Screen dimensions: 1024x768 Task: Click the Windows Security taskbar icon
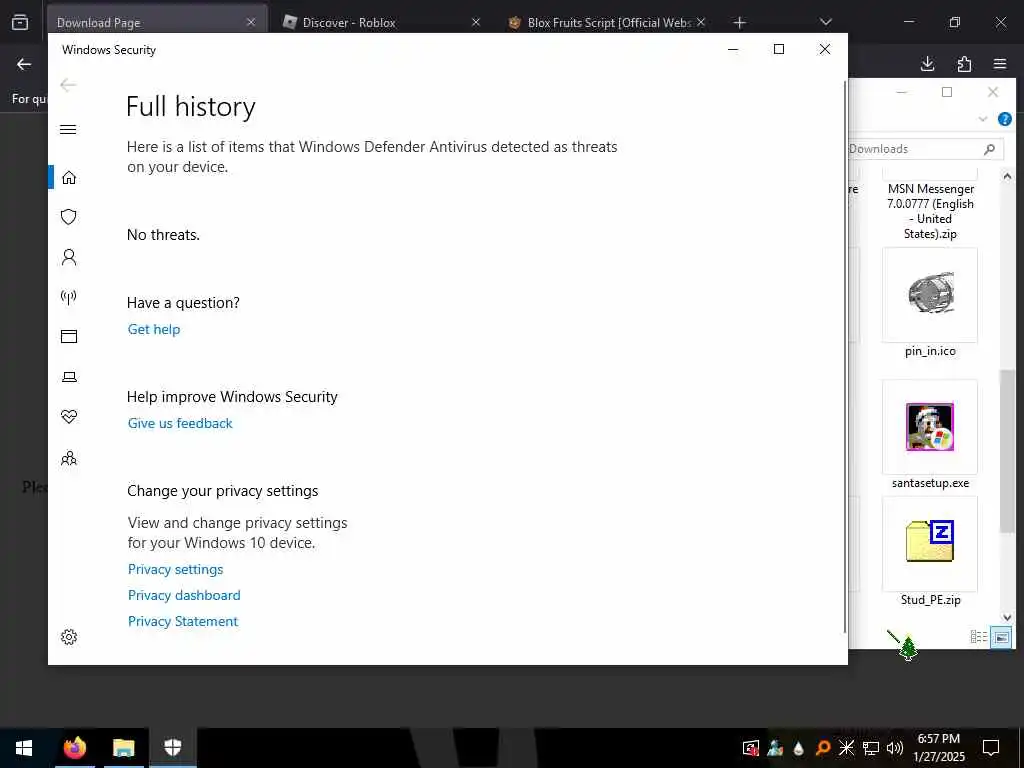pos(172,748)
